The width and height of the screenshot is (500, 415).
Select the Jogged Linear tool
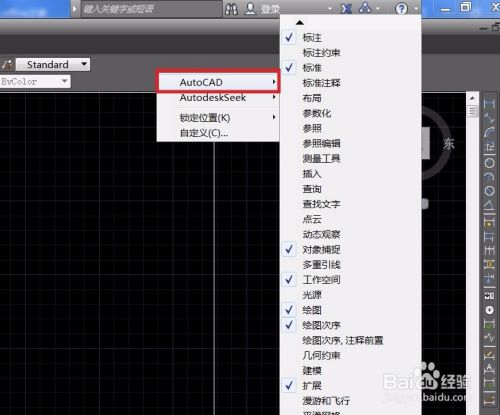pyautogui.click(x=489, y=338)
